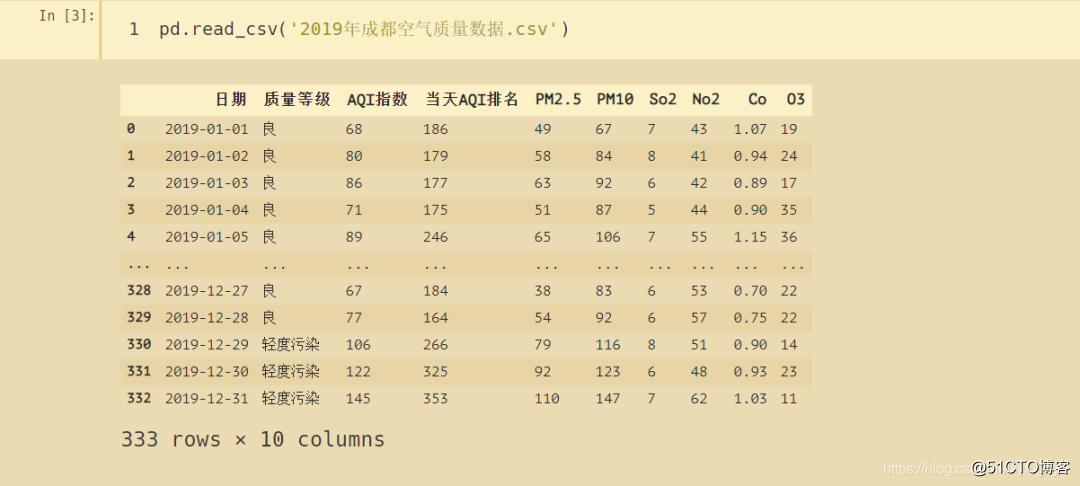Select date cell 2019-01-01
This screenshot has width=1080, height=486.
click(207, 129)
